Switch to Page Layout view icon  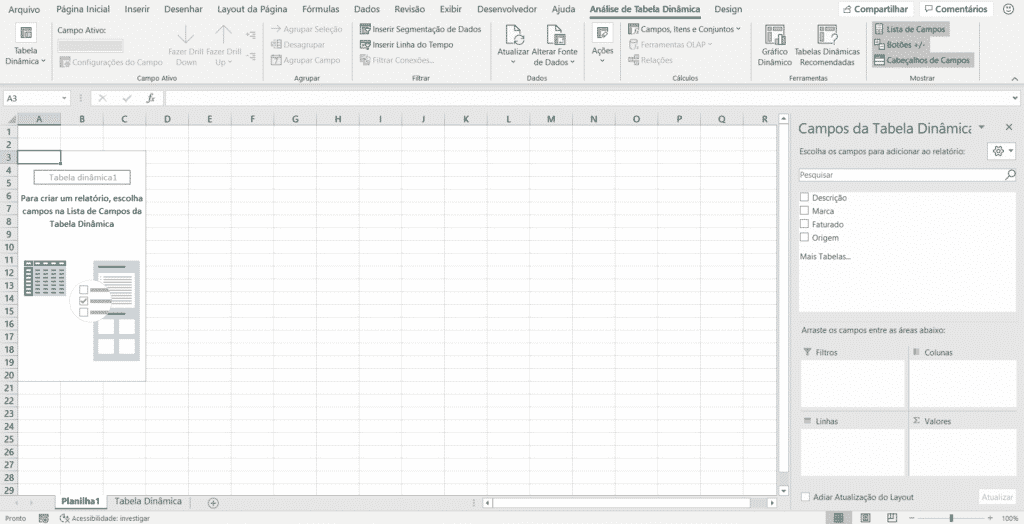coord(865,517)
